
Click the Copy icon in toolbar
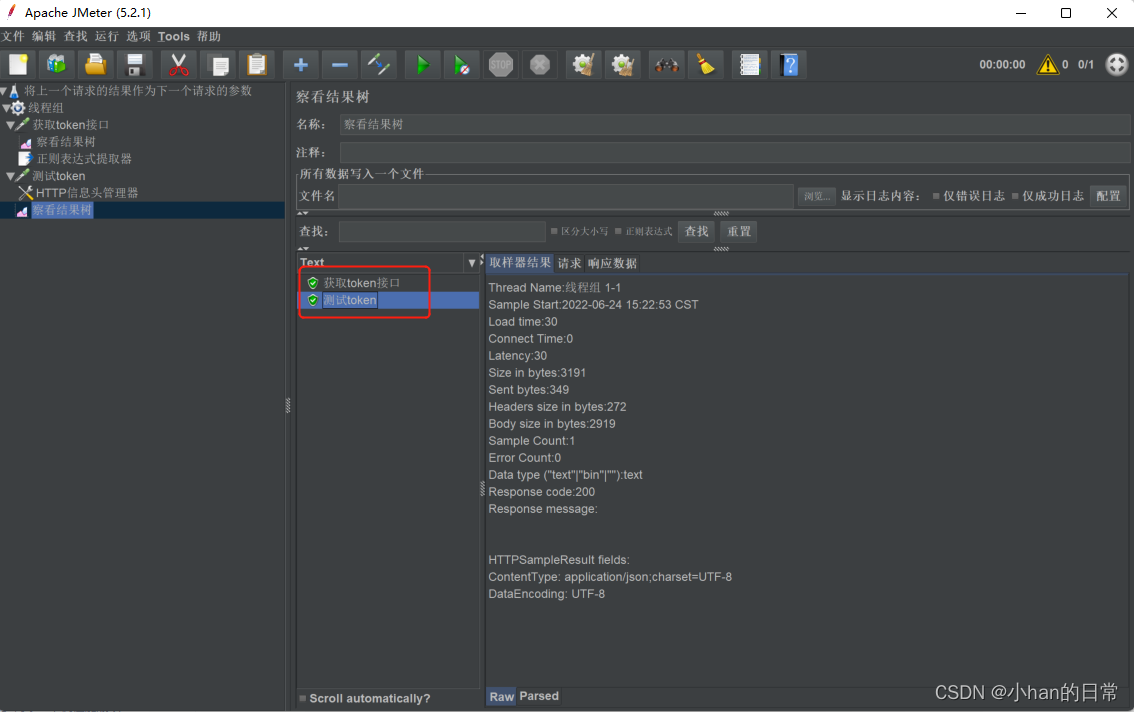[218, 65]
